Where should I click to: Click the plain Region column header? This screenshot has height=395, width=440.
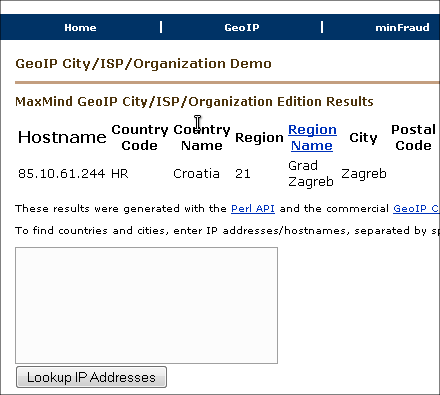tap(259, 138)
